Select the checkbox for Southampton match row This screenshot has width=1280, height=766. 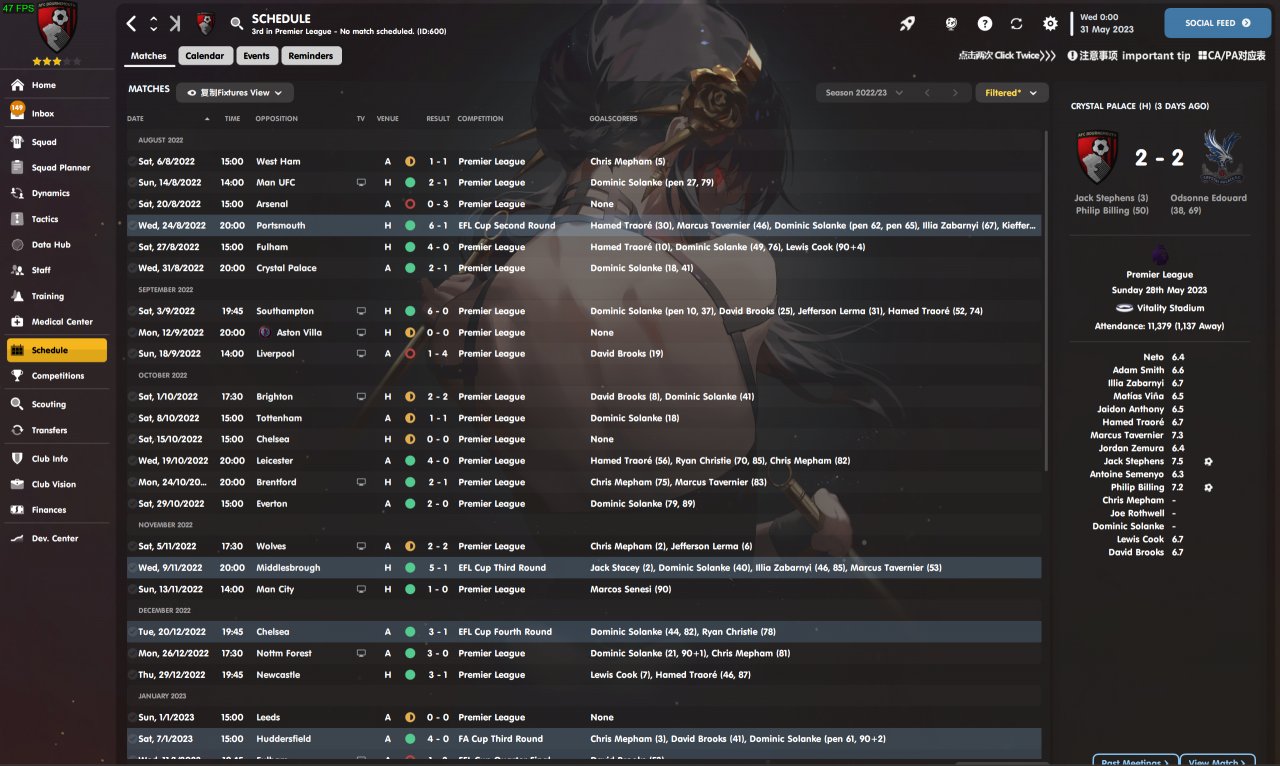pyautogui.click(x=133, y=311)
